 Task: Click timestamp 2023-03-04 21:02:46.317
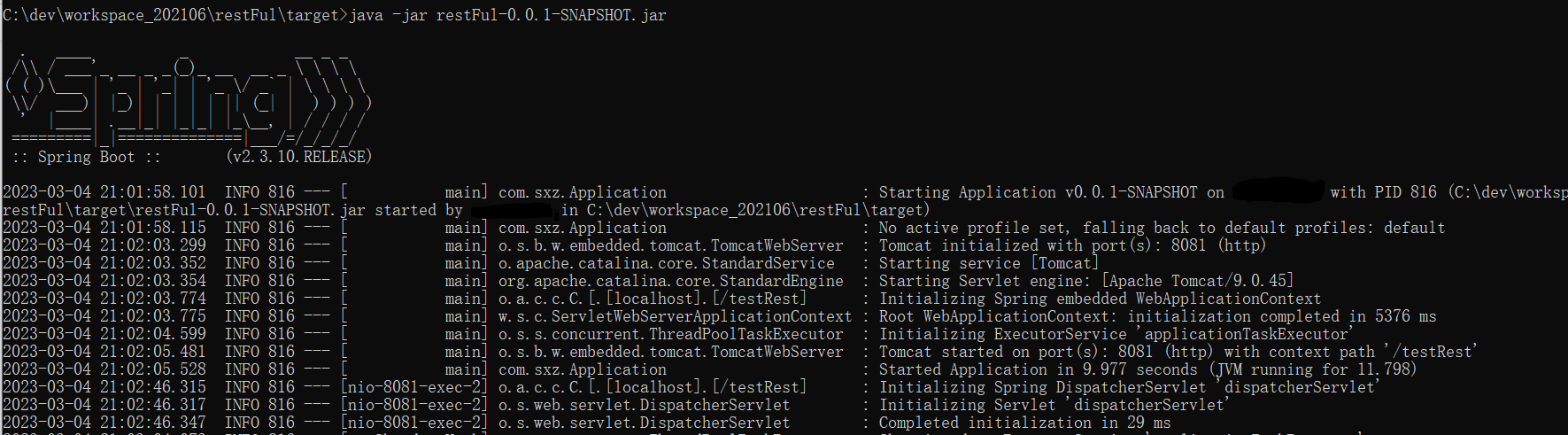pyautogui.click(x=104, y=405)
